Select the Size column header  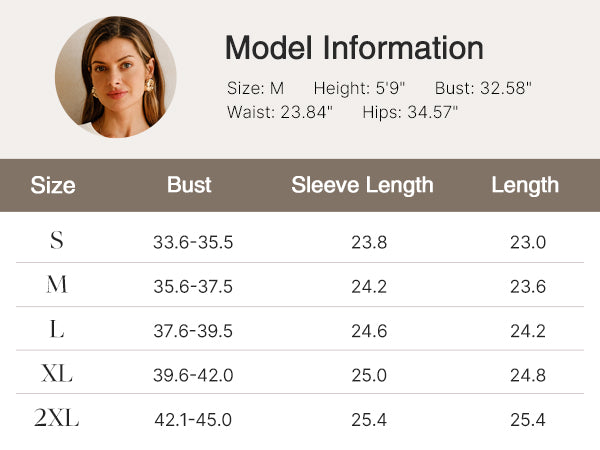(53, 185)
